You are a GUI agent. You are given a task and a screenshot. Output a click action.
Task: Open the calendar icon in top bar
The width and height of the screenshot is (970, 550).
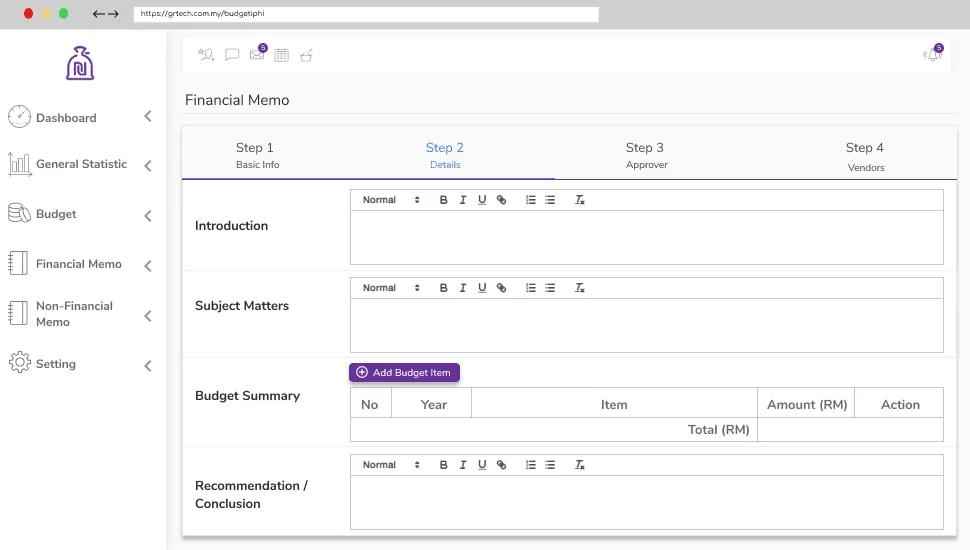click(281, 55)
